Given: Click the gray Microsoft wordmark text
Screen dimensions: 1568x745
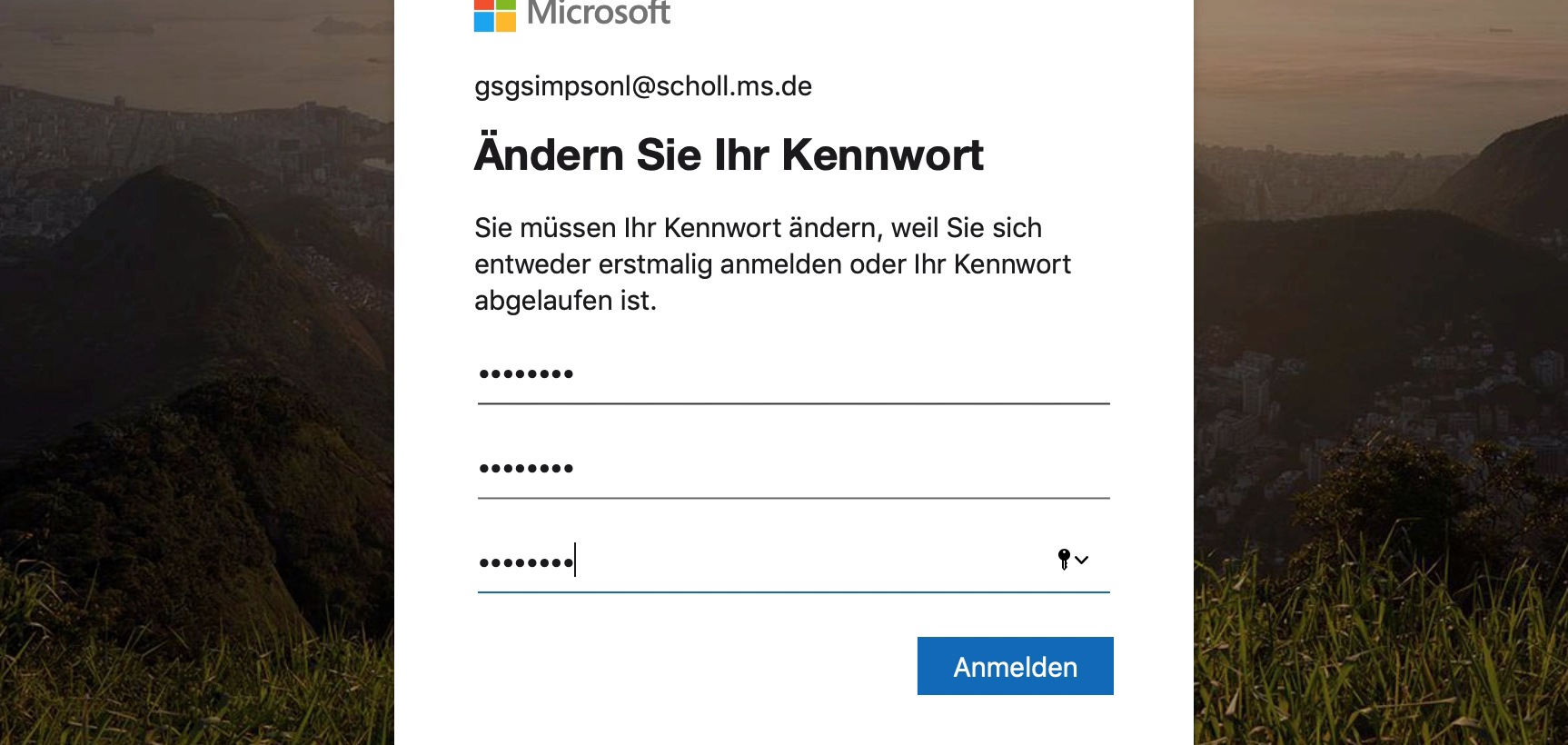Looking at the screenshot, I should pos(599,13).
